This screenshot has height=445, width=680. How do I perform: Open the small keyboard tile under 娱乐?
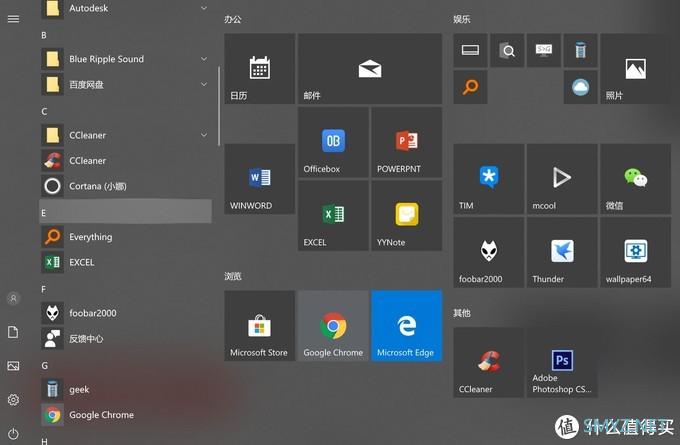(x=471, y=50)
